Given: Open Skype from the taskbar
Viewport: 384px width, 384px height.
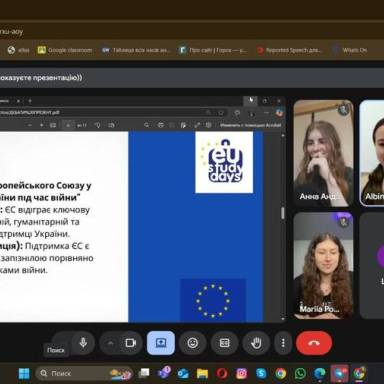Looking at the screenshot, I should pos(261,373).
